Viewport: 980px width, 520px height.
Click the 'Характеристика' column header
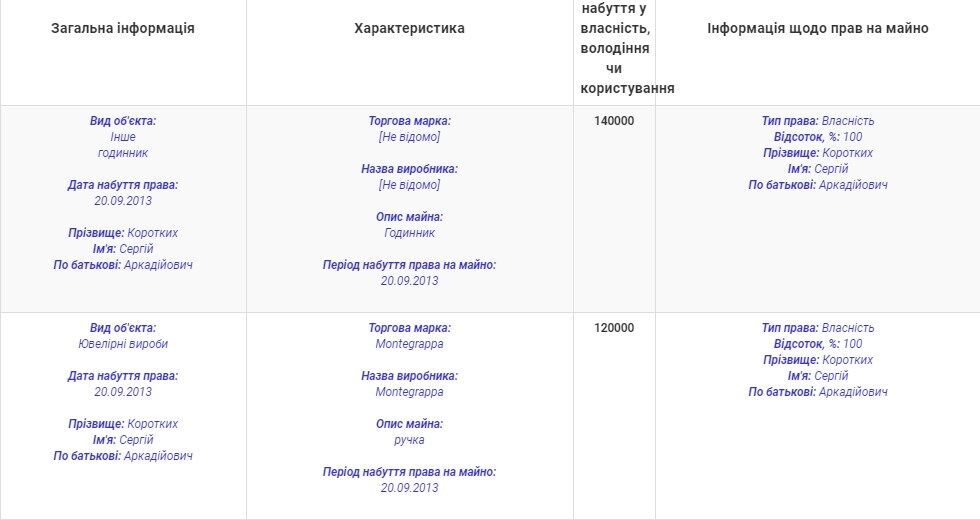coord(409,29)
